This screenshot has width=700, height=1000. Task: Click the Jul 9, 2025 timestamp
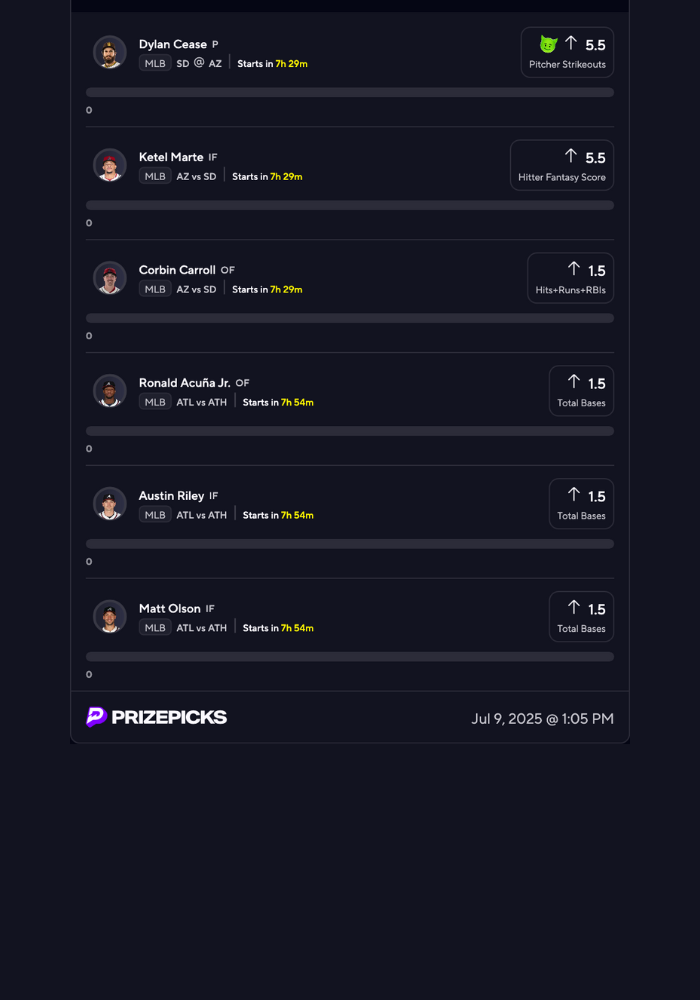tap(542, 718)
